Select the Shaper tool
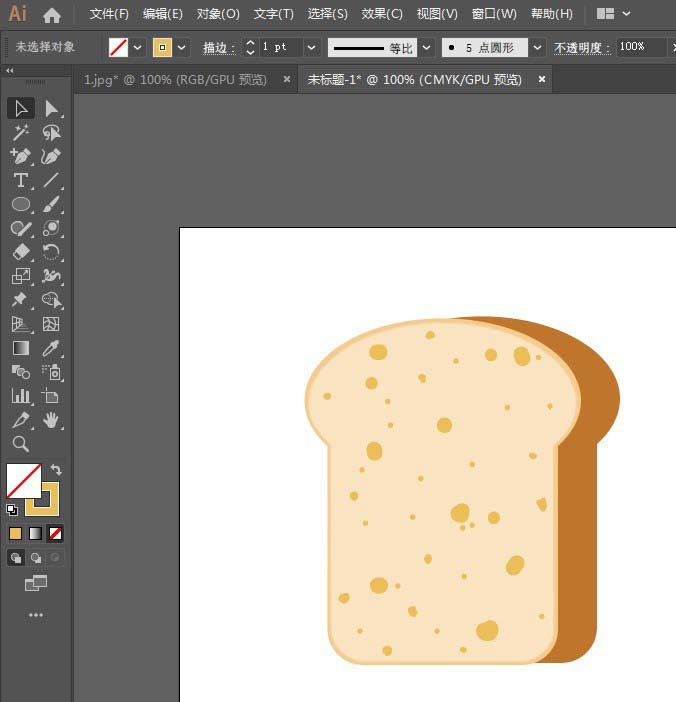This screenshot has width=676, height=702. 21,228
